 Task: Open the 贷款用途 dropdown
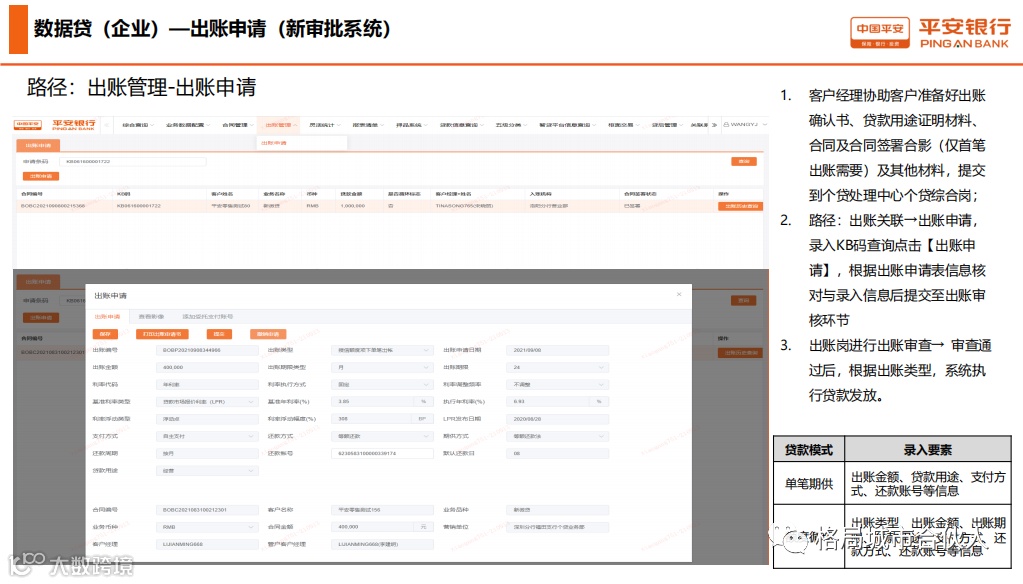pyautogui.click(x=207, y=470)
